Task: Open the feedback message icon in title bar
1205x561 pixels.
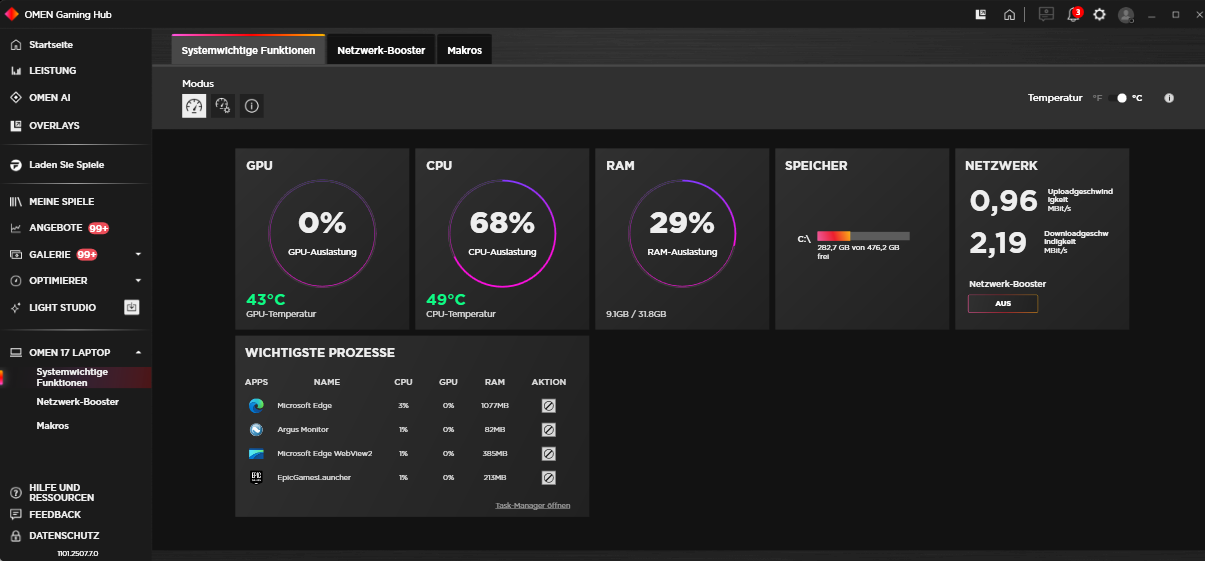Action: [x=1046, y=15]
